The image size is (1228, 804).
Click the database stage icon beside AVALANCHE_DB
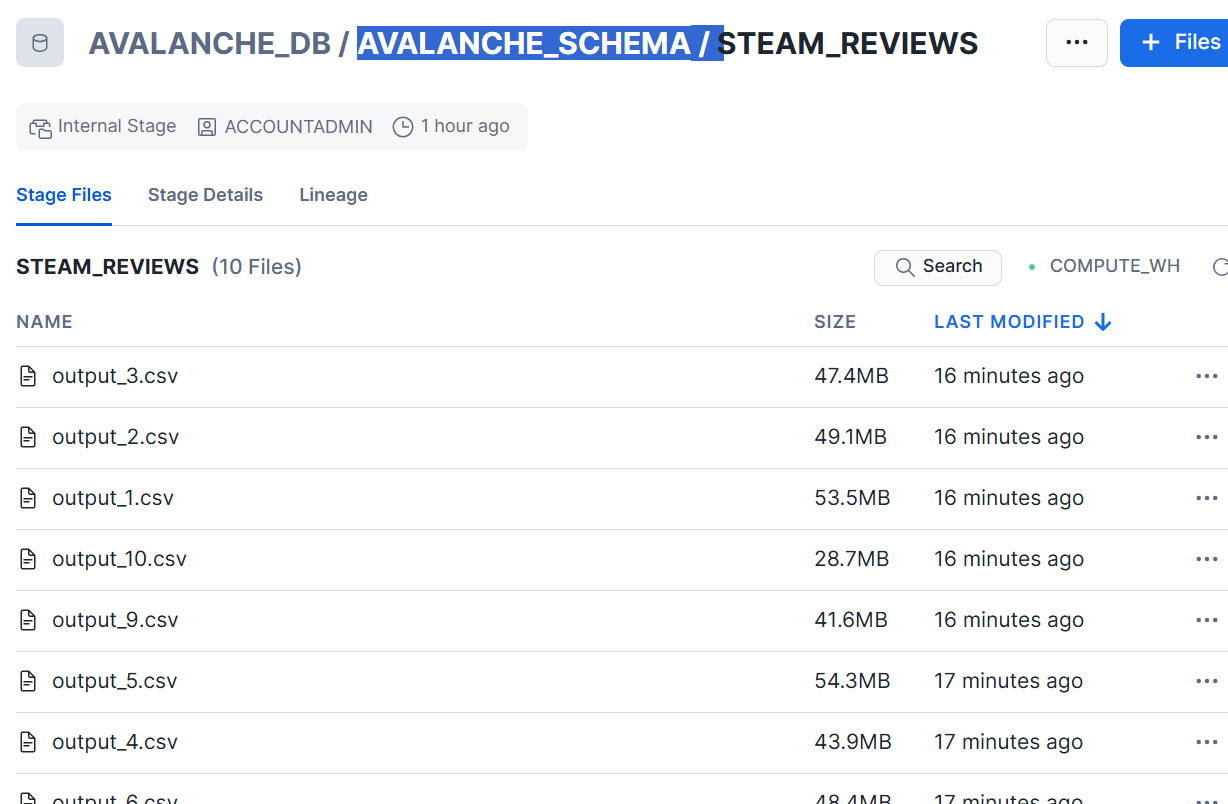click(x=40, y=43)
